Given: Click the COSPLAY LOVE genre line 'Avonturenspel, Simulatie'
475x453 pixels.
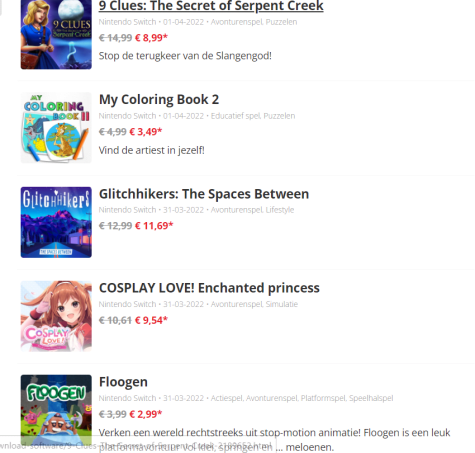Looking at the screenshot, I should (254, 304).
